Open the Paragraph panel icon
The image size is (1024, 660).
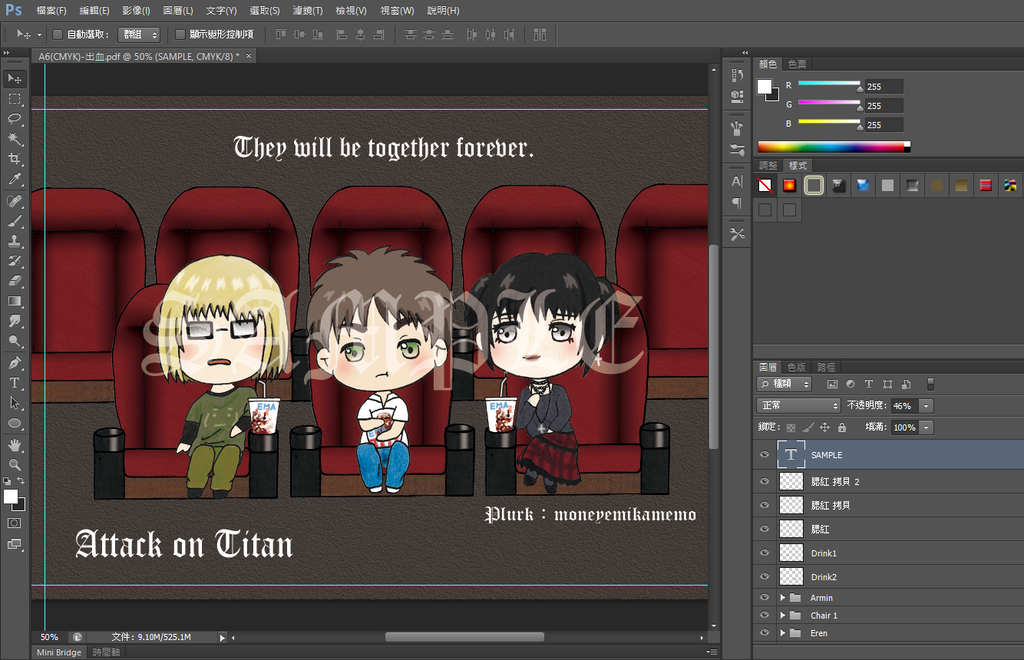[737, 203]
